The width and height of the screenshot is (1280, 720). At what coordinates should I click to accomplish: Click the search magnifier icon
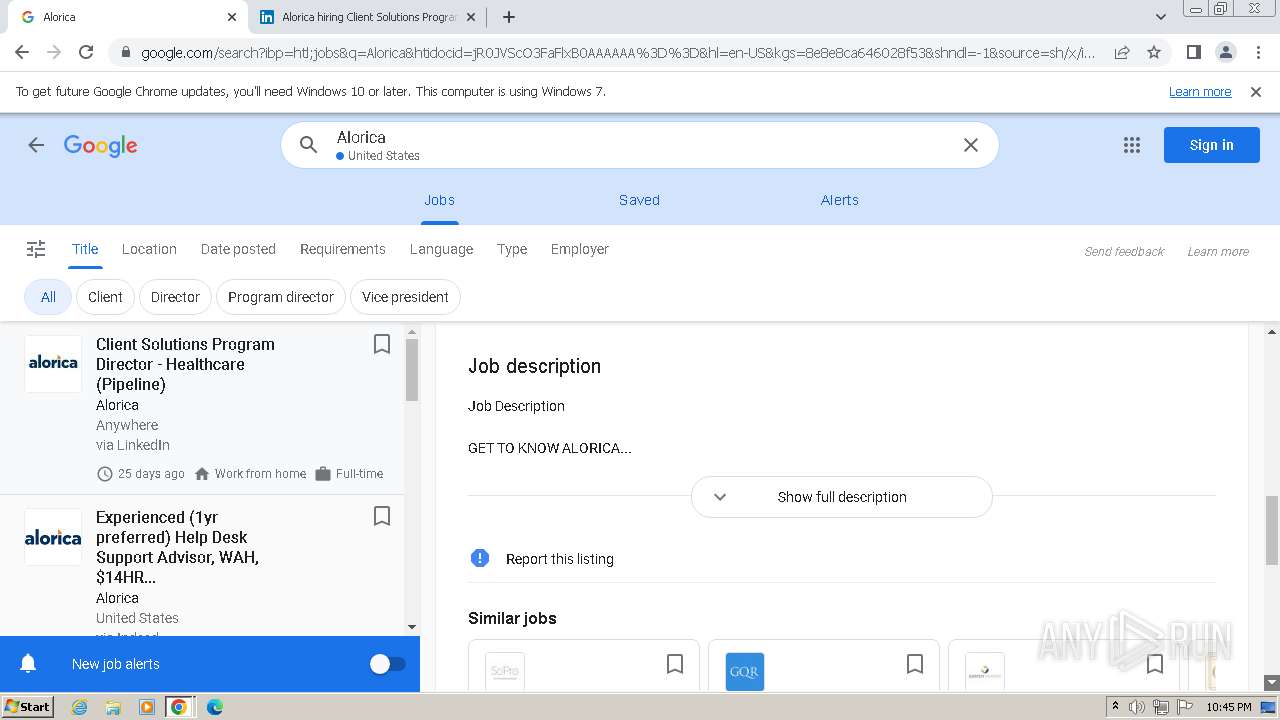click(x=309, y=145)
